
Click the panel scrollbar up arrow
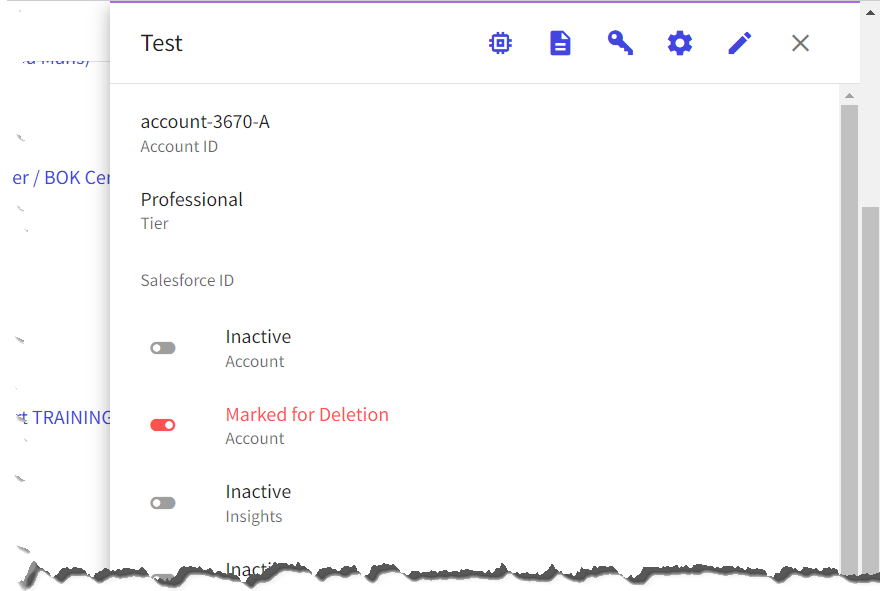(x=849, y=96)
